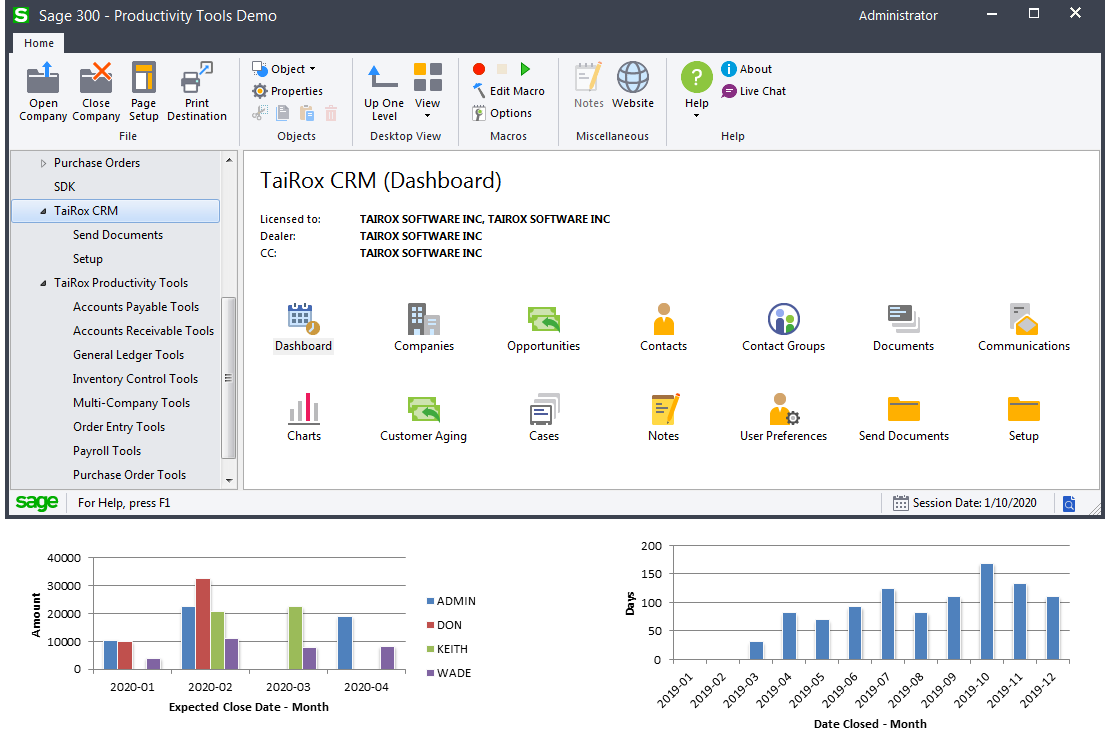1110x740 pixels.
Task: Select Order Entry Tools tree item
Action: click(x=119, y=428)
